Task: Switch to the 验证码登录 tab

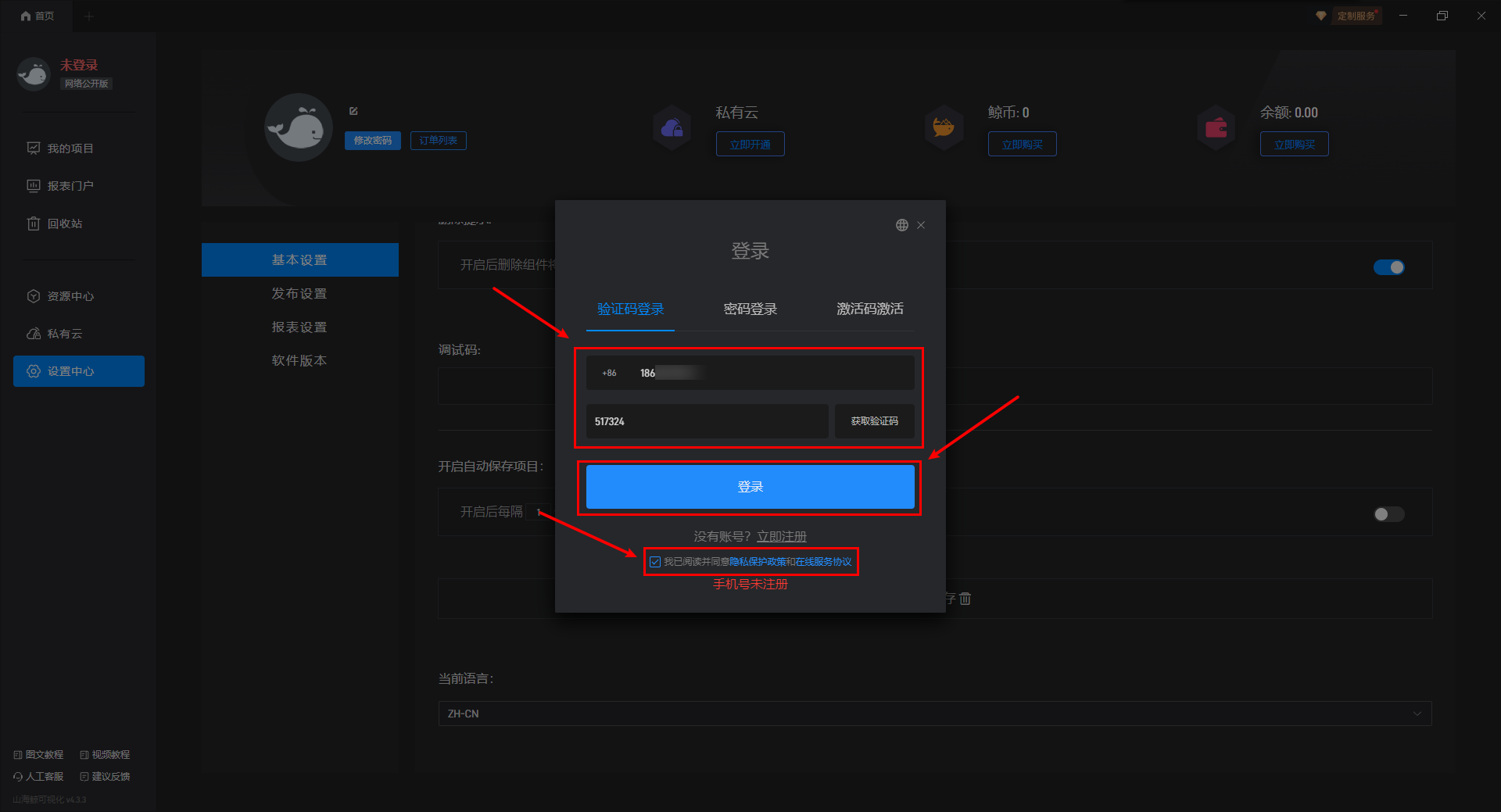Action: (630, 309)
